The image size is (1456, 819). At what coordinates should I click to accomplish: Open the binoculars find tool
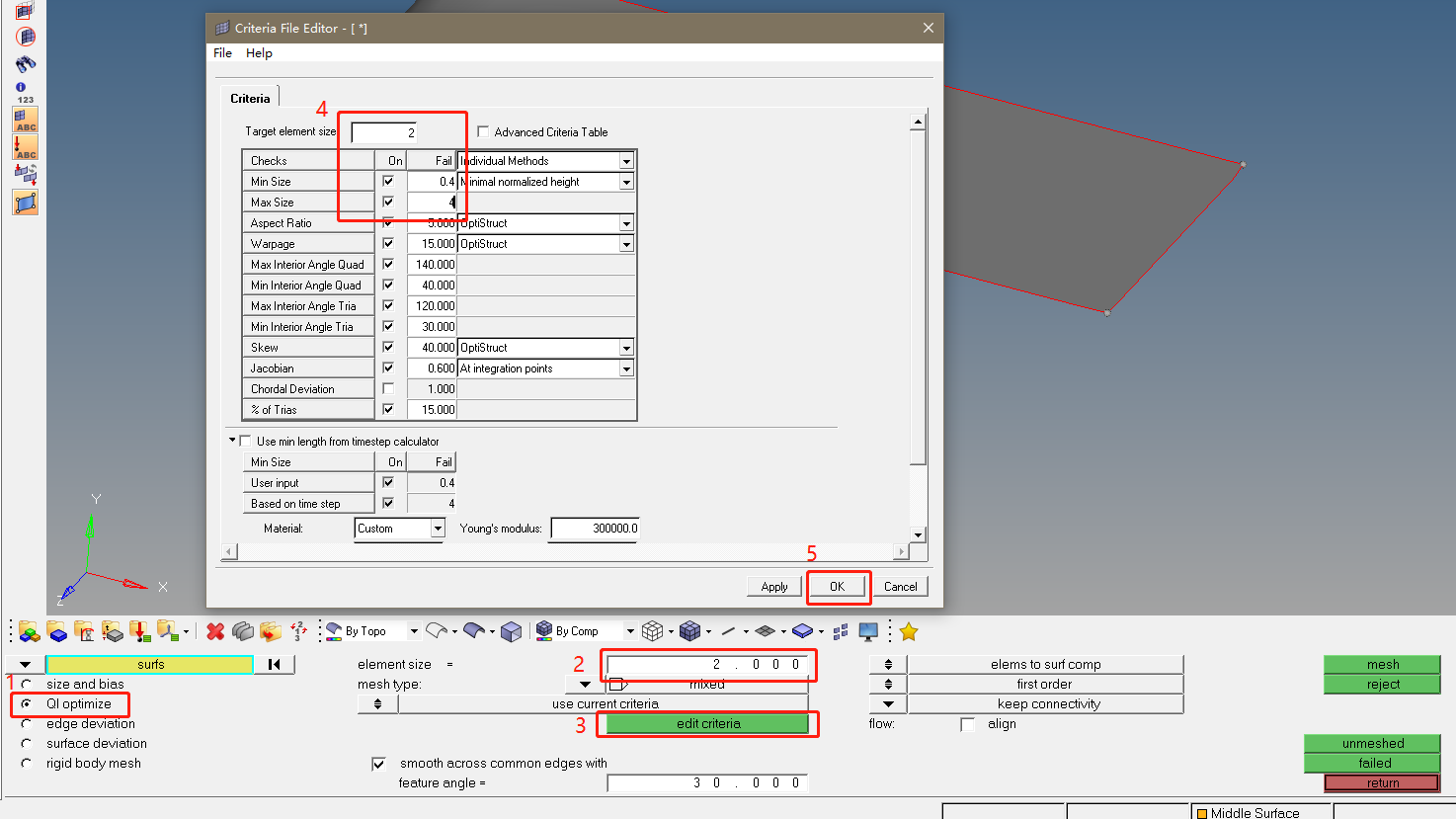coord(25,64)
